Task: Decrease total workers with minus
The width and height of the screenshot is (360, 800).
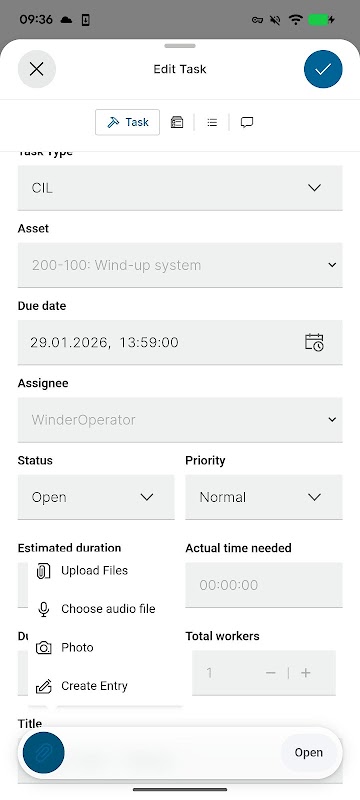Action: 271,673
